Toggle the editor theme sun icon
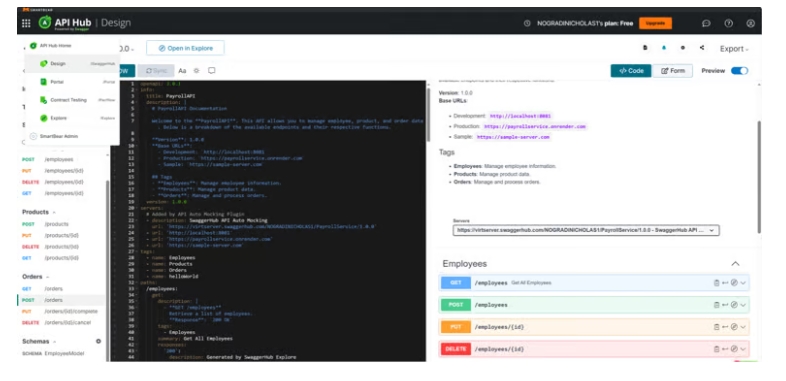This screenshot has height=381, width=786. click(x=196, y=71)
